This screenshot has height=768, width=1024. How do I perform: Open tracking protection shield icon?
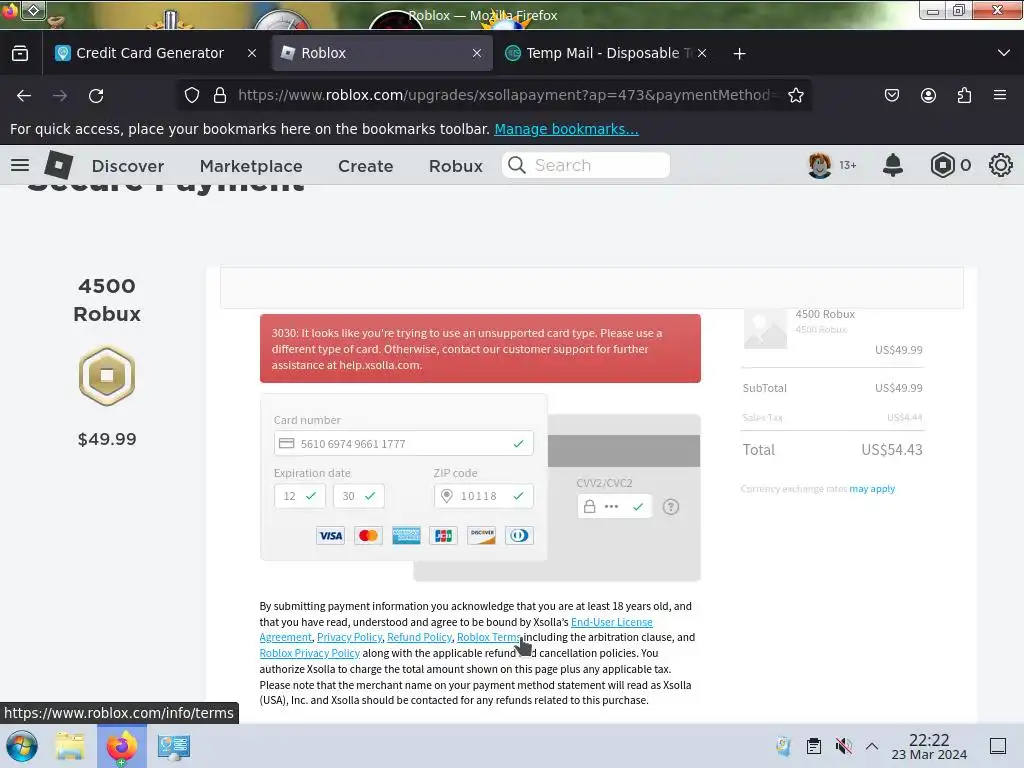pyautogui.click(x=191, y=95)
